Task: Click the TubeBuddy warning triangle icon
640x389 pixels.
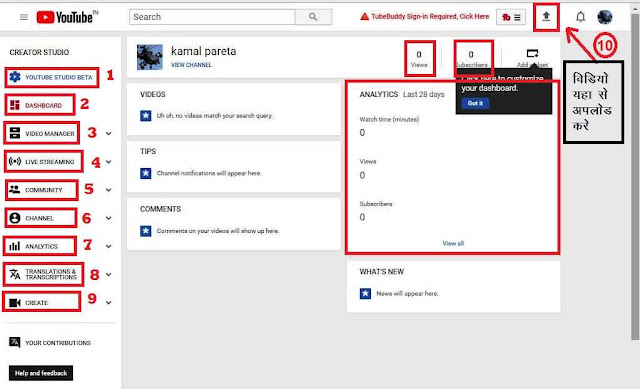Action: (364, 16)
